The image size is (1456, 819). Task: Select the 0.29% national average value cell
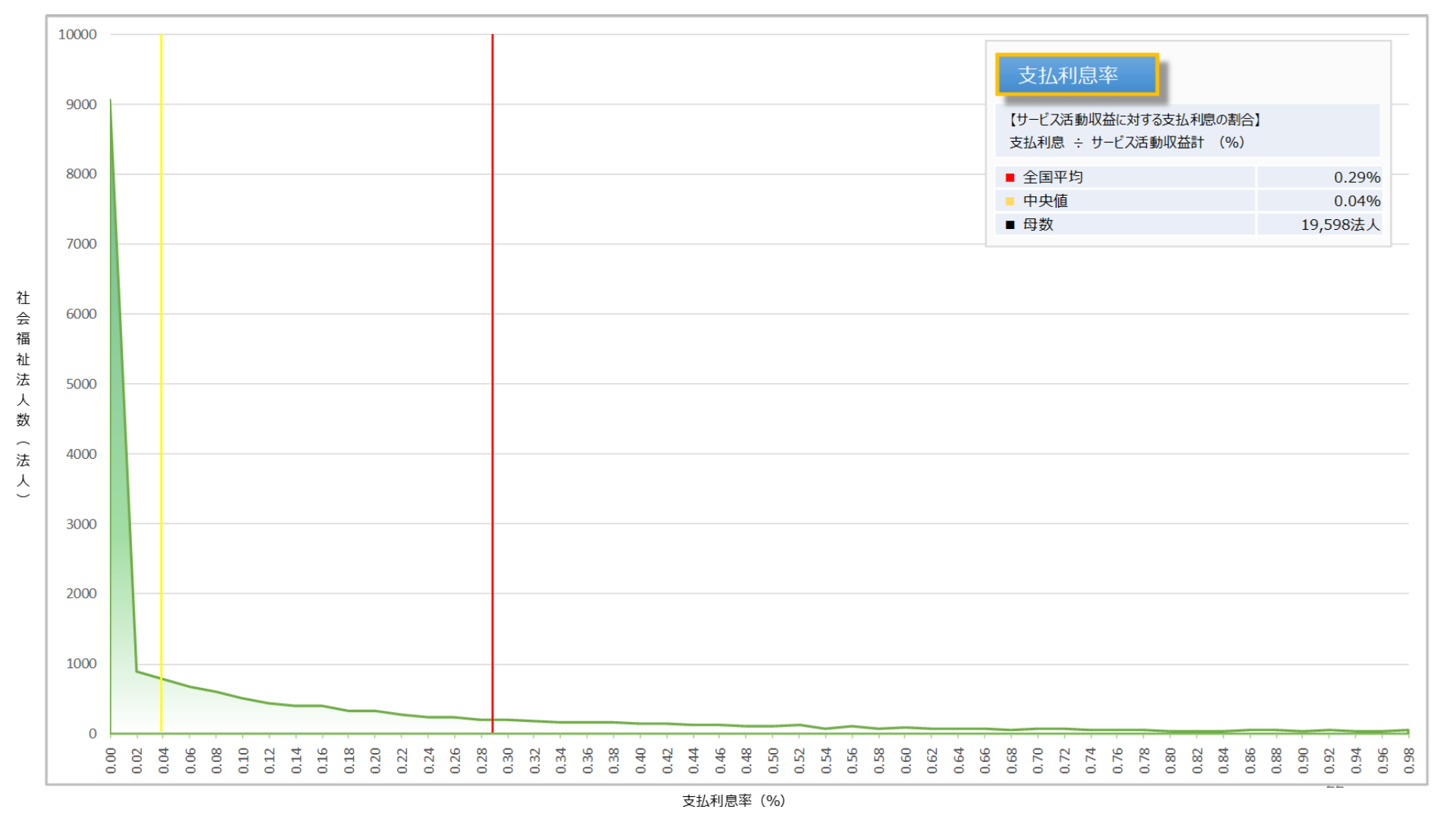1356,177
